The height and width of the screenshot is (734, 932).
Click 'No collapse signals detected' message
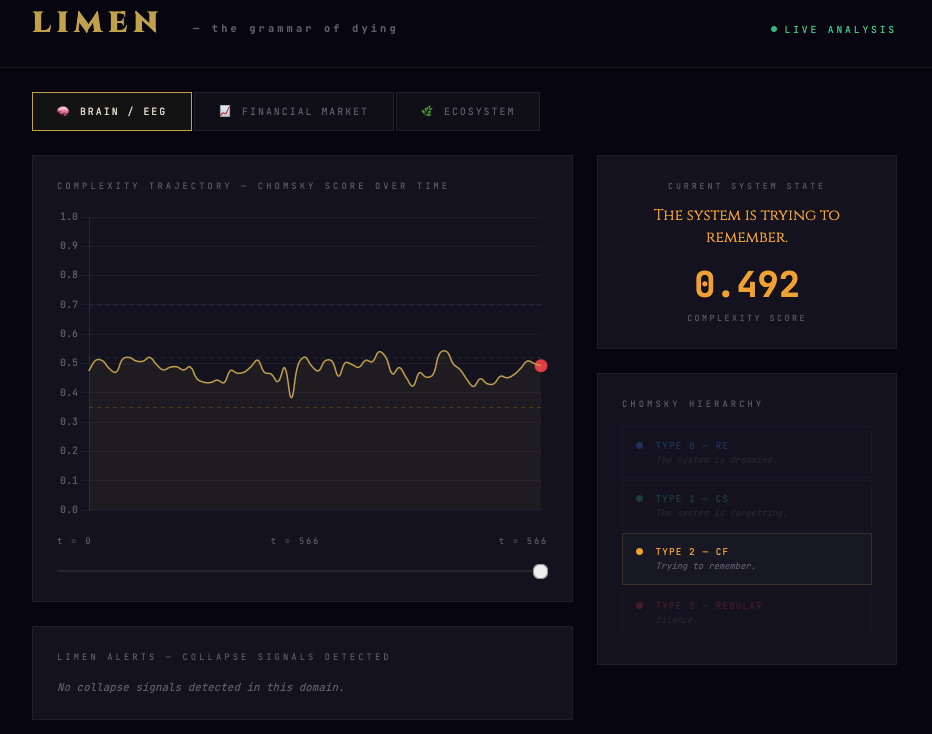pyautogui.click(x=201, y=687)
